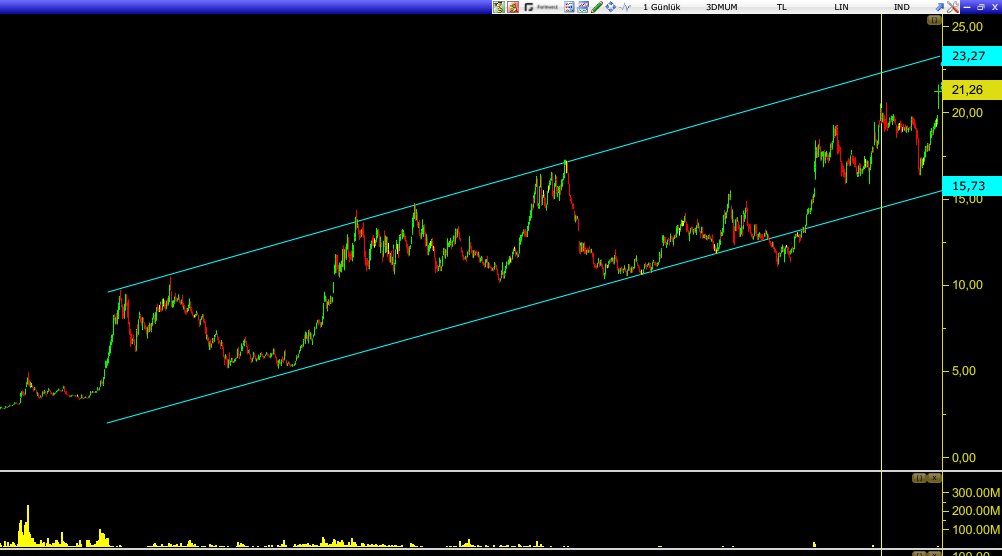
Task: Click the red money toolbar icon
Action: pos(513,7)
